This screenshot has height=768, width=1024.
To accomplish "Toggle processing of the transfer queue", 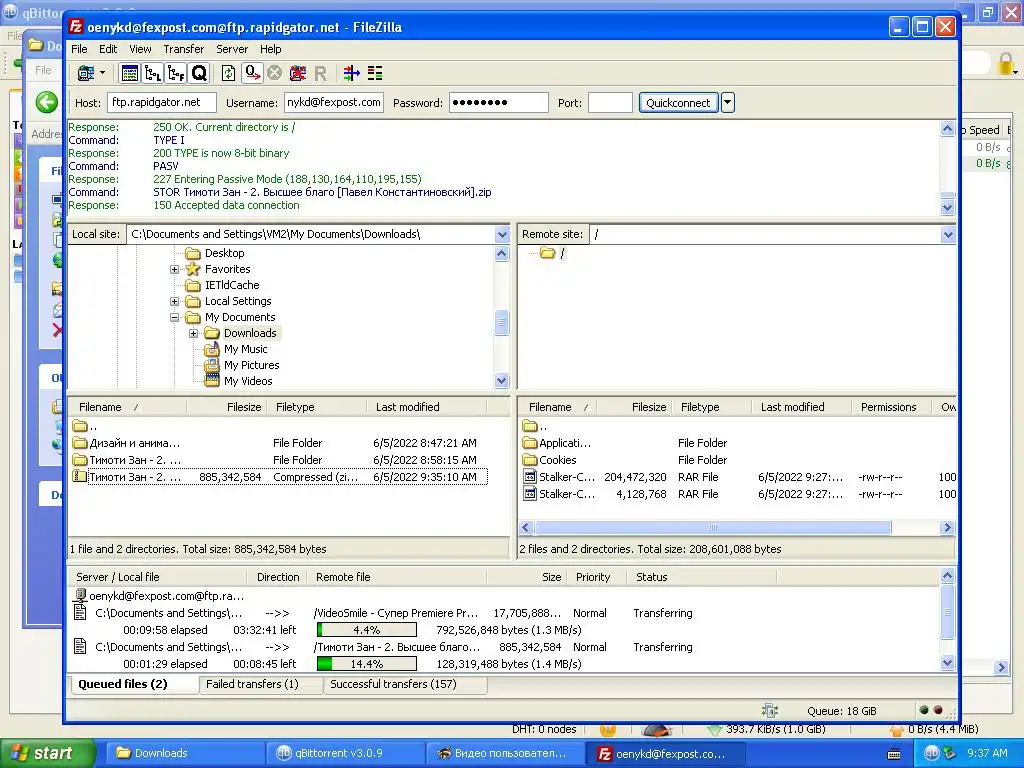I will pos(252,73).
